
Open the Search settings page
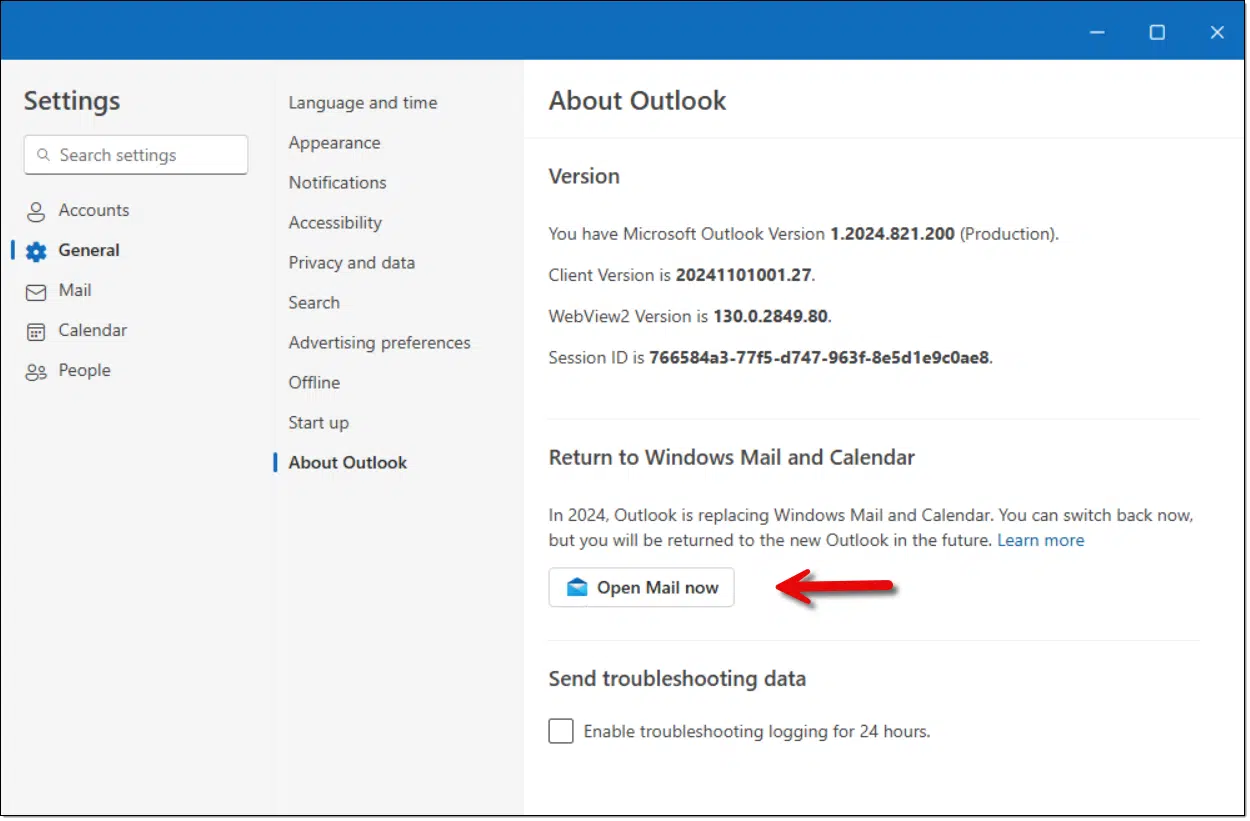click(314, 302)
